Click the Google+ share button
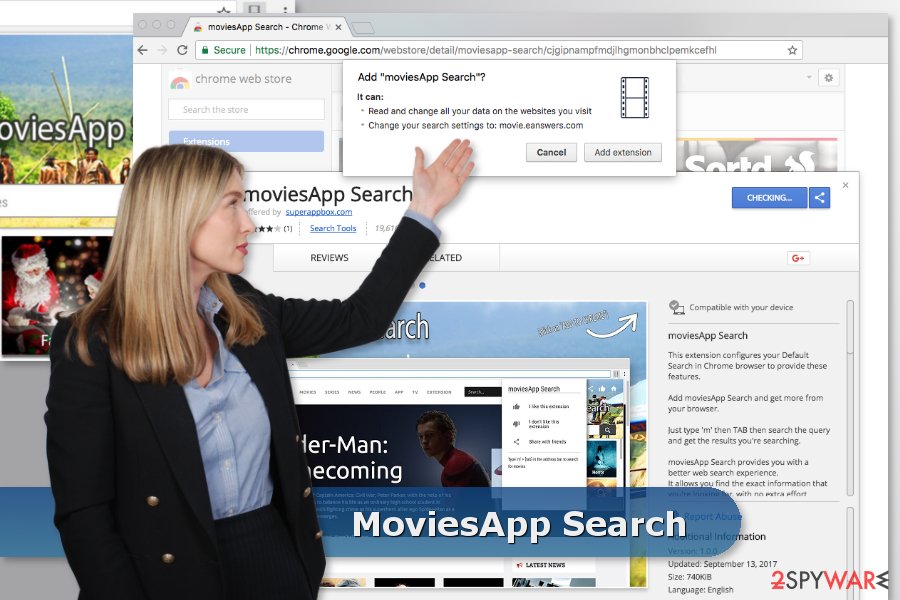The height and width of the screenshot is (600, 900). pos(798,258)
